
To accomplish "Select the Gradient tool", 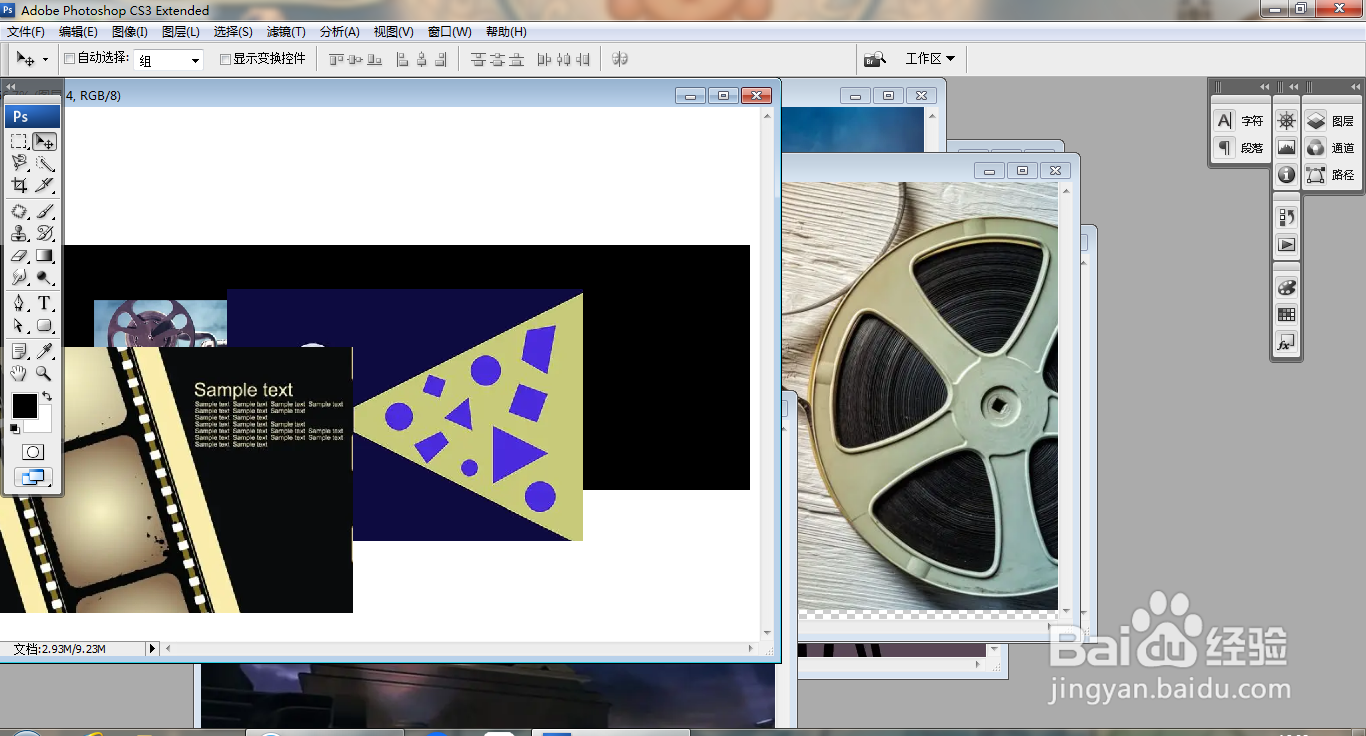I will pyautogui.click(x=45, y=256).
